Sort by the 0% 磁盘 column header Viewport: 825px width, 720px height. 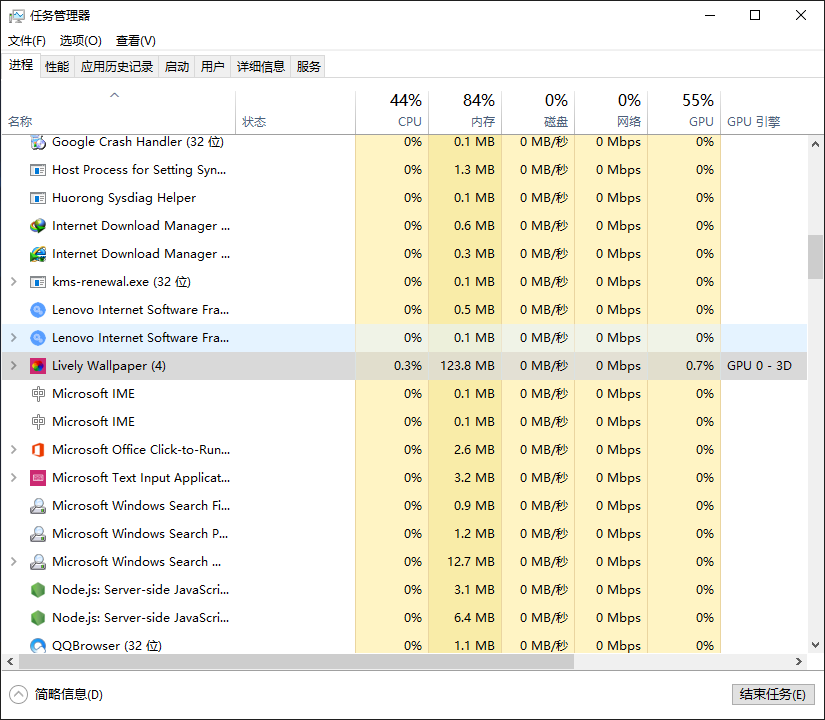coord(538,112)
